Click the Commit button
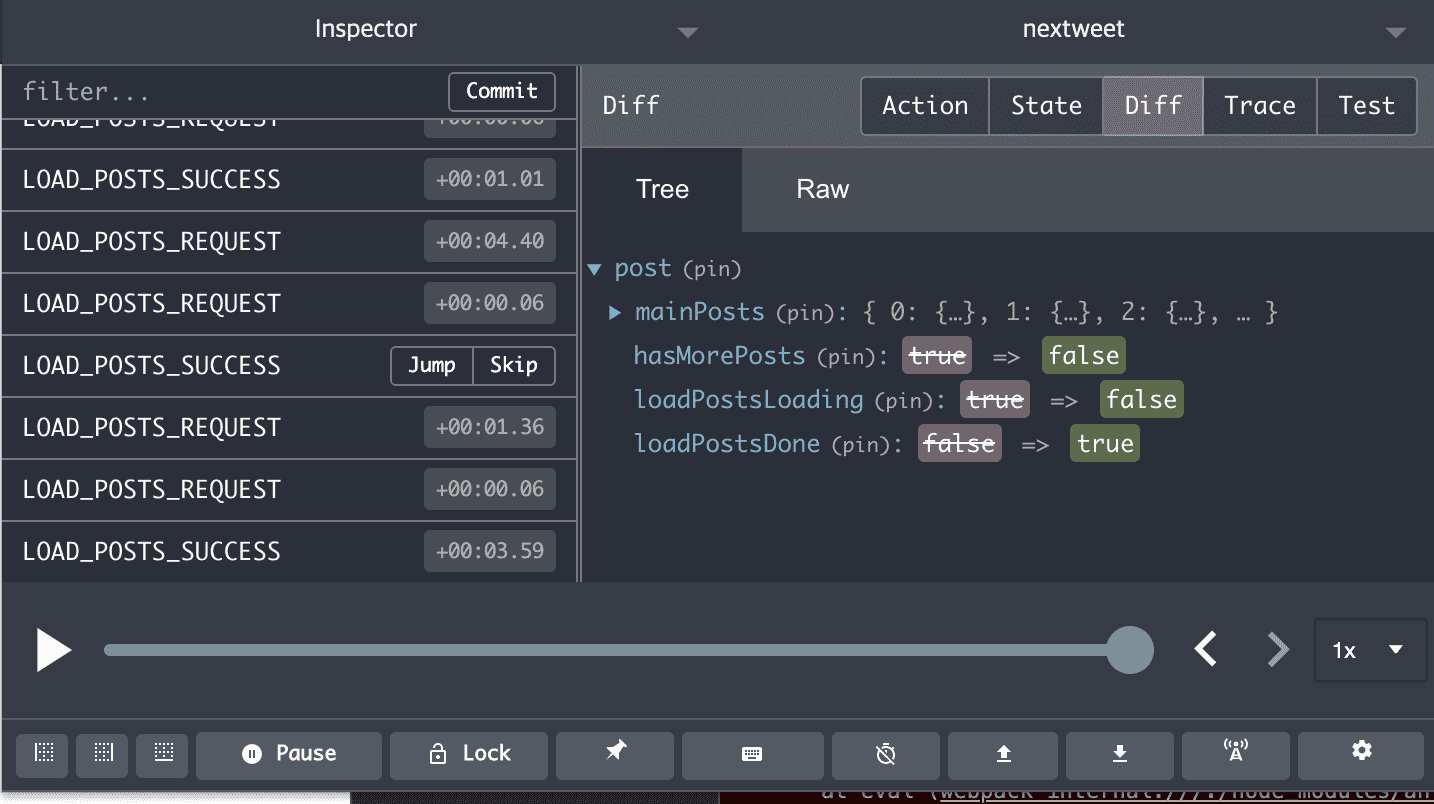This screenshot has height=804, width=1434. click(501, 91)
